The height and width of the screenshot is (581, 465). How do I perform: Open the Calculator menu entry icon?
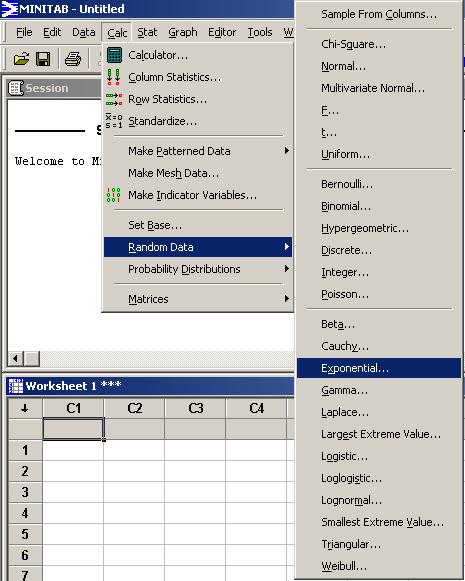(114, 55)
